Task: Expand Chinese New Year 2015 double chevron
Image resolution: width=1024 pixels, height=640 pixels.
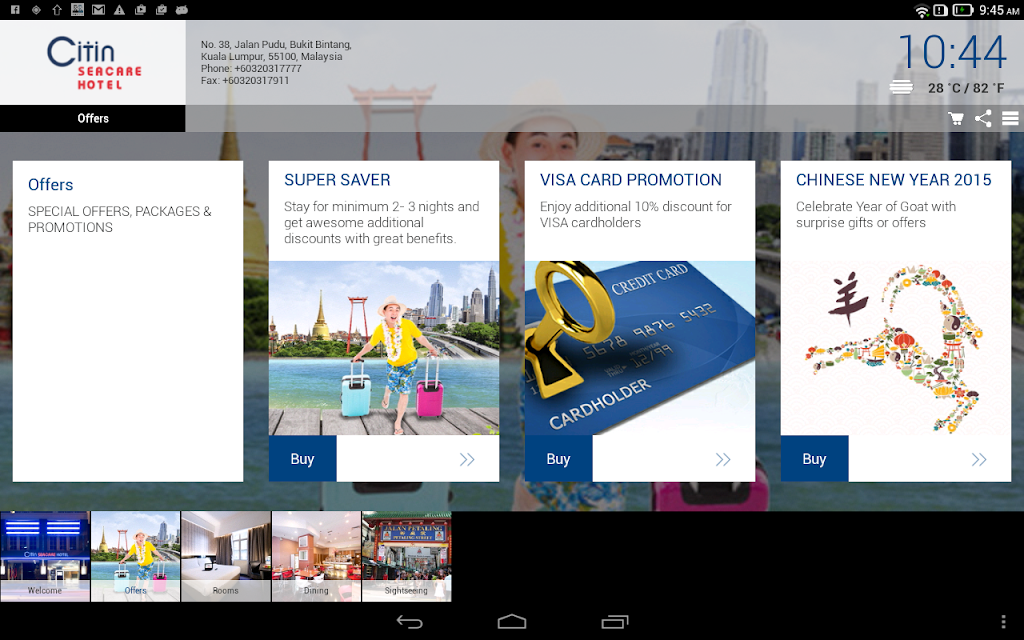Action: (979, 459)
